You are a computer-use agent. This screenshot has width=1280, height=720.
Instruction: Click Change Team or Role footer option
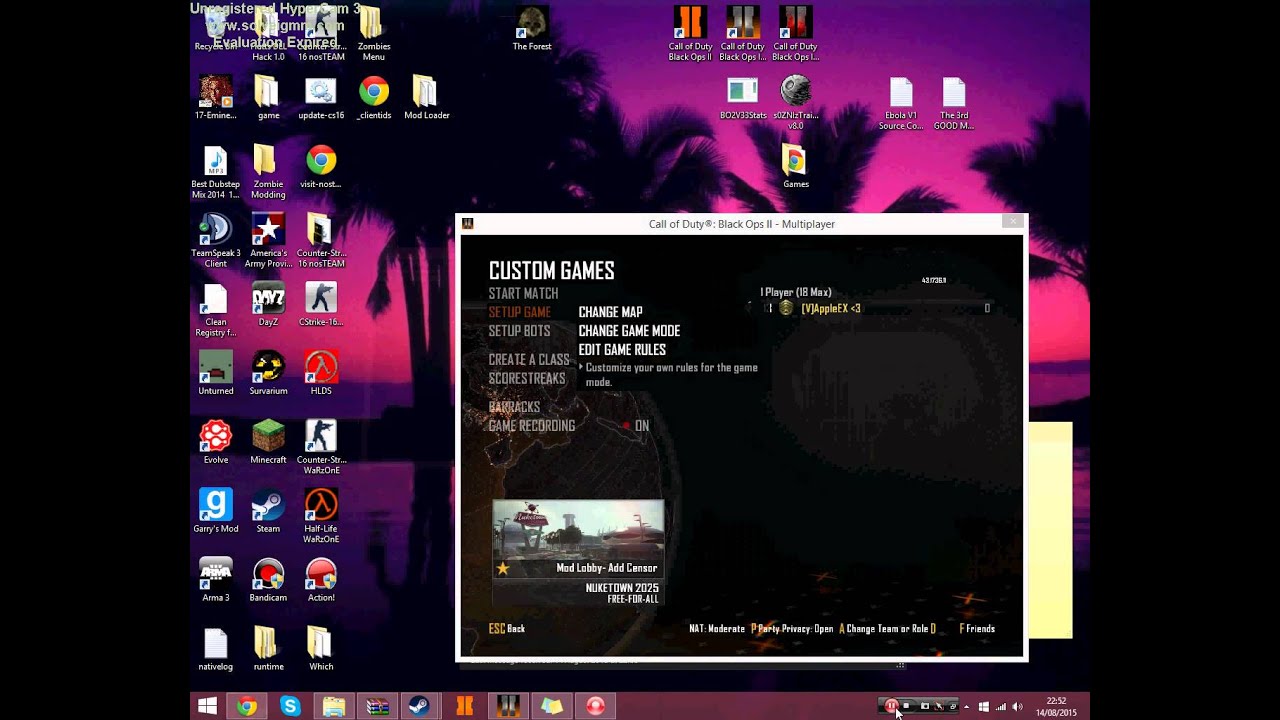(888, 629)
